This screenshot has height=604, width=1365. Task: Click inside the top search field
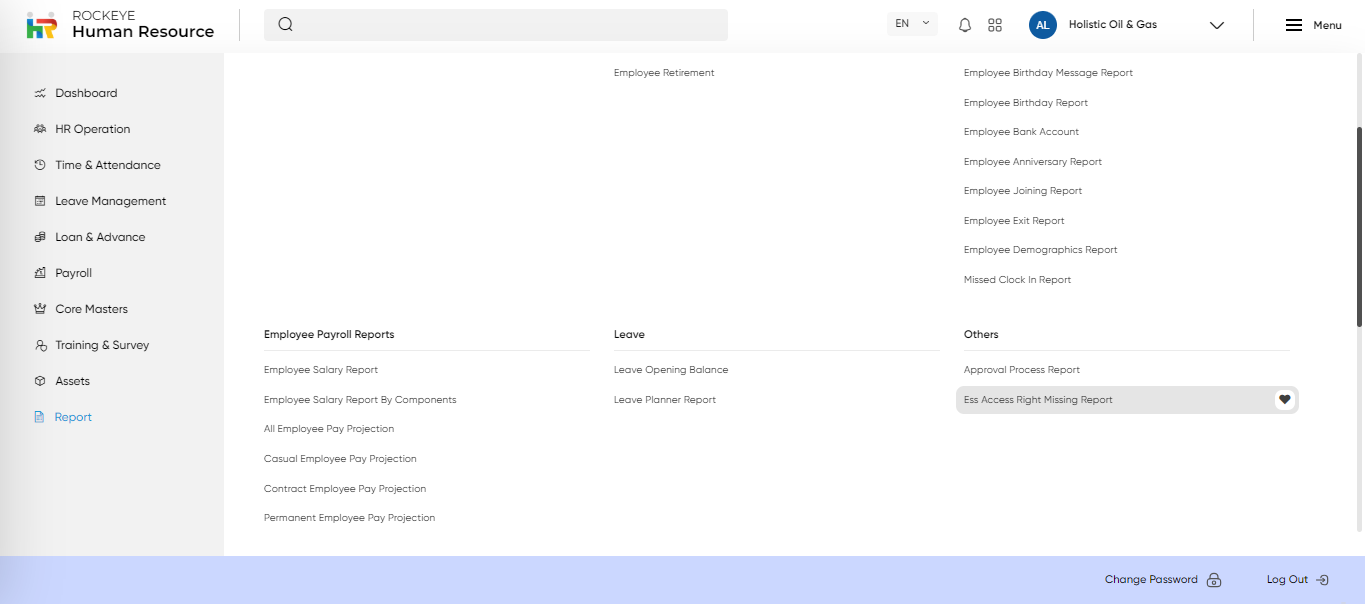pos(496,25)
